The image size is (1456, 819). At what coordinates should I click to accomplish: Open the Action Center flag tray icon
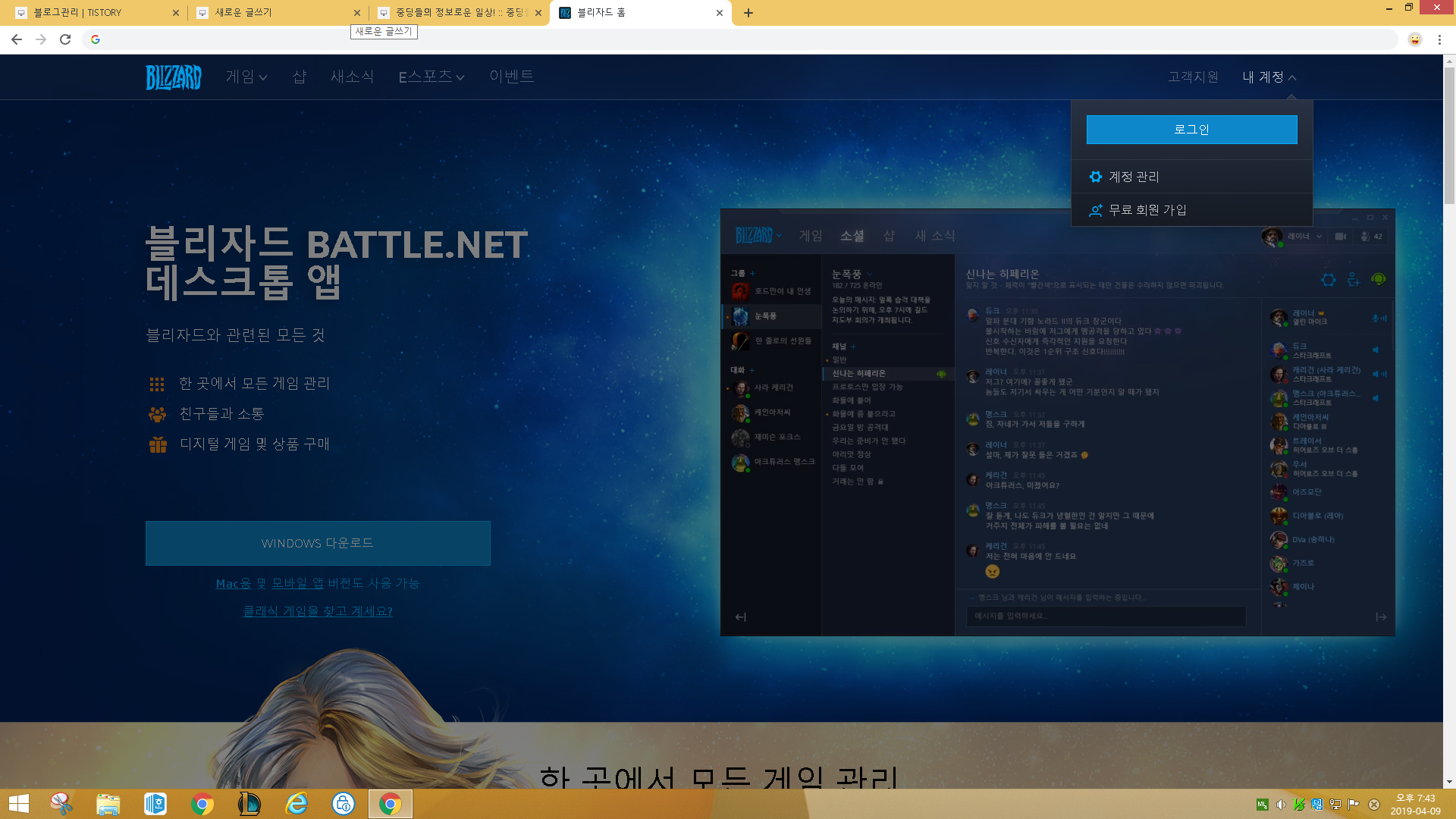coord(1354,805)
